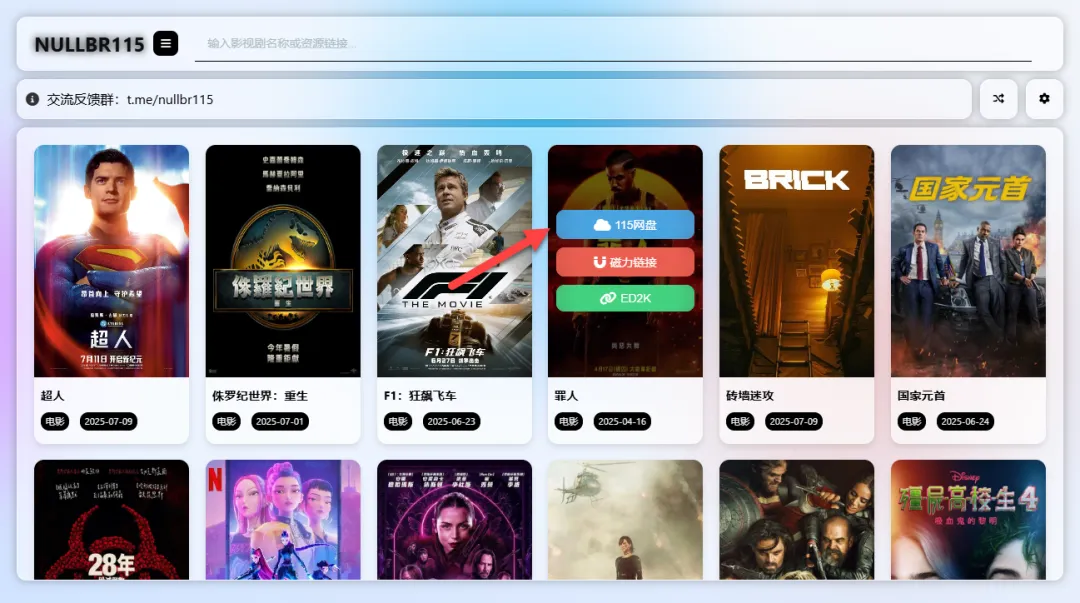Screen dimensions: 1080x603
Task: Click the search field for 影视剧名称
Action: tap(613, 43)
